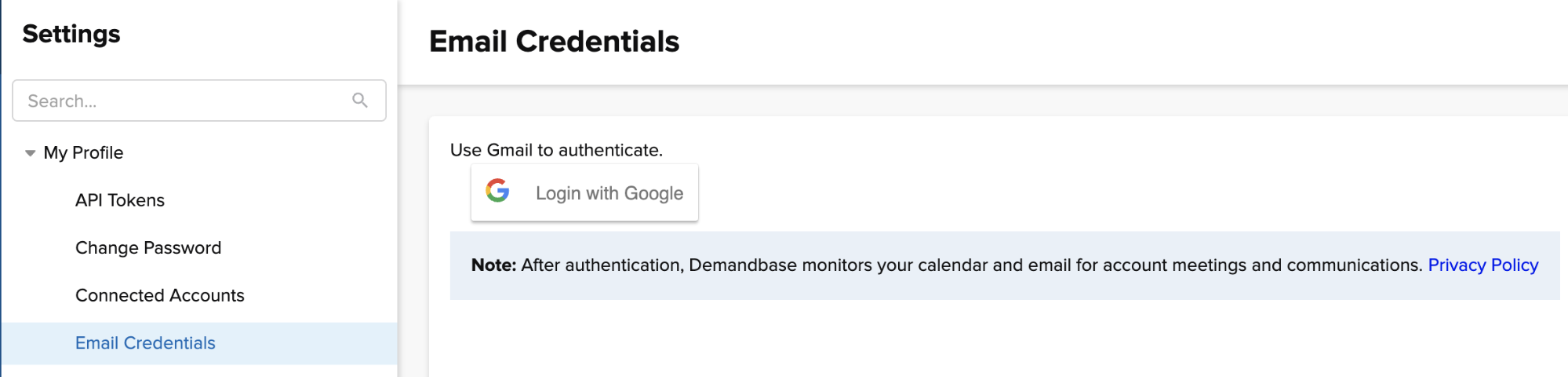This screenshot has height=377, width=1568.
Task: Click the bold 'Note:' label
Action: 494,265
